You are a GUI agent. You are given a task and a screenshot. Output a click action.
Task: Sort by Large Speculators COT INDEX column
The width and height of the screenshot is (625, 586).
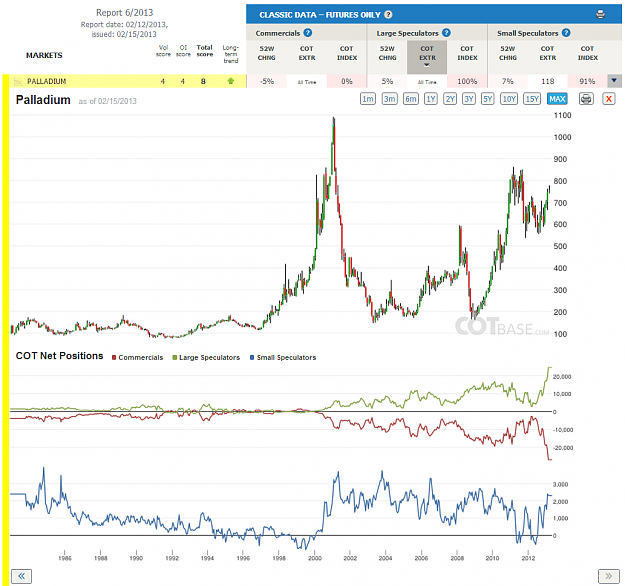click(x=467, y=53)
